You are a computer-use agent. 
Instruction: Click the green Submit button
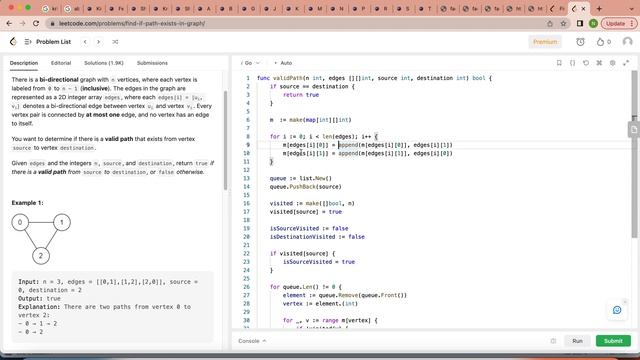(613, 341)
